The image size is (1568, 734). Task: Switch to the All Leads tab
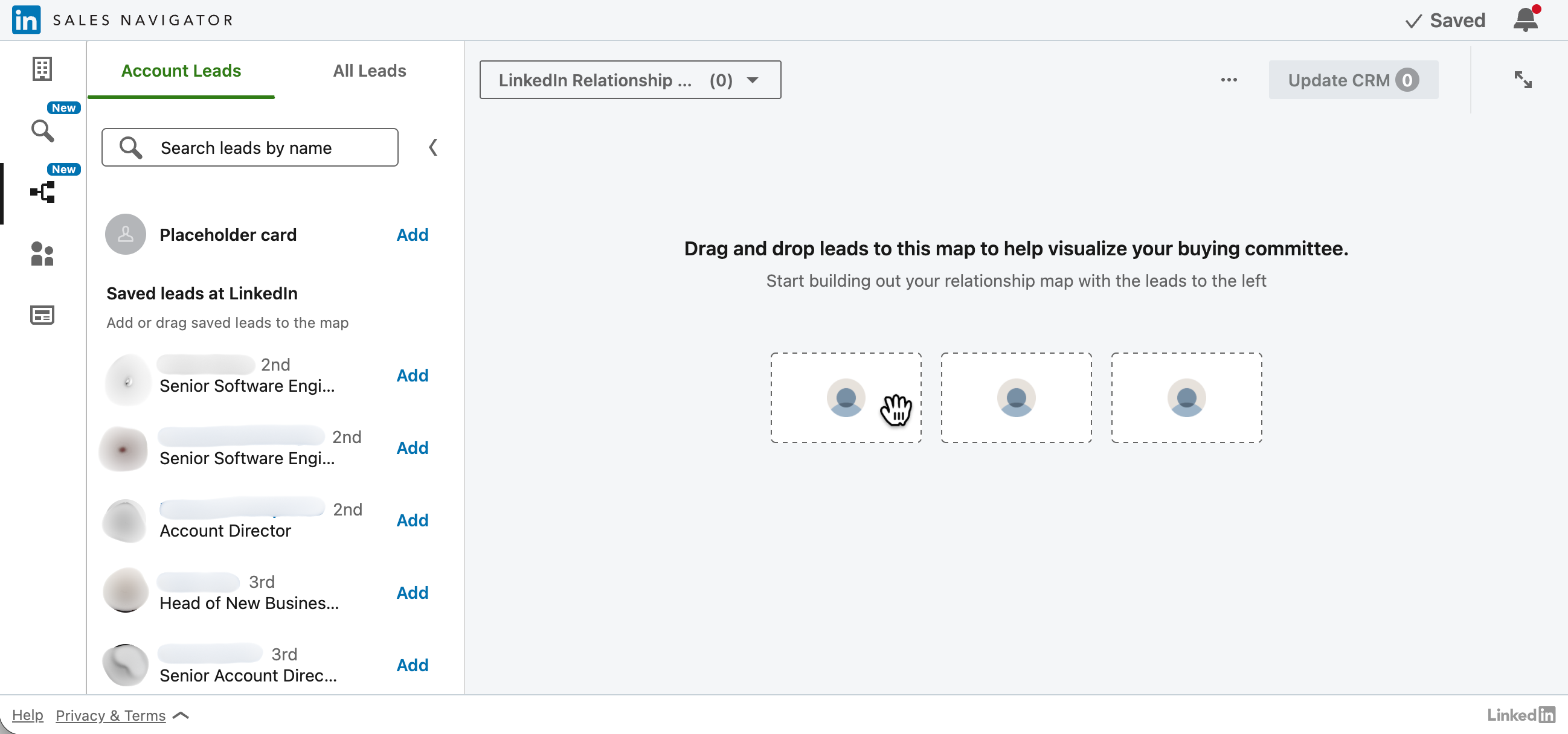[x=369, y=71]
